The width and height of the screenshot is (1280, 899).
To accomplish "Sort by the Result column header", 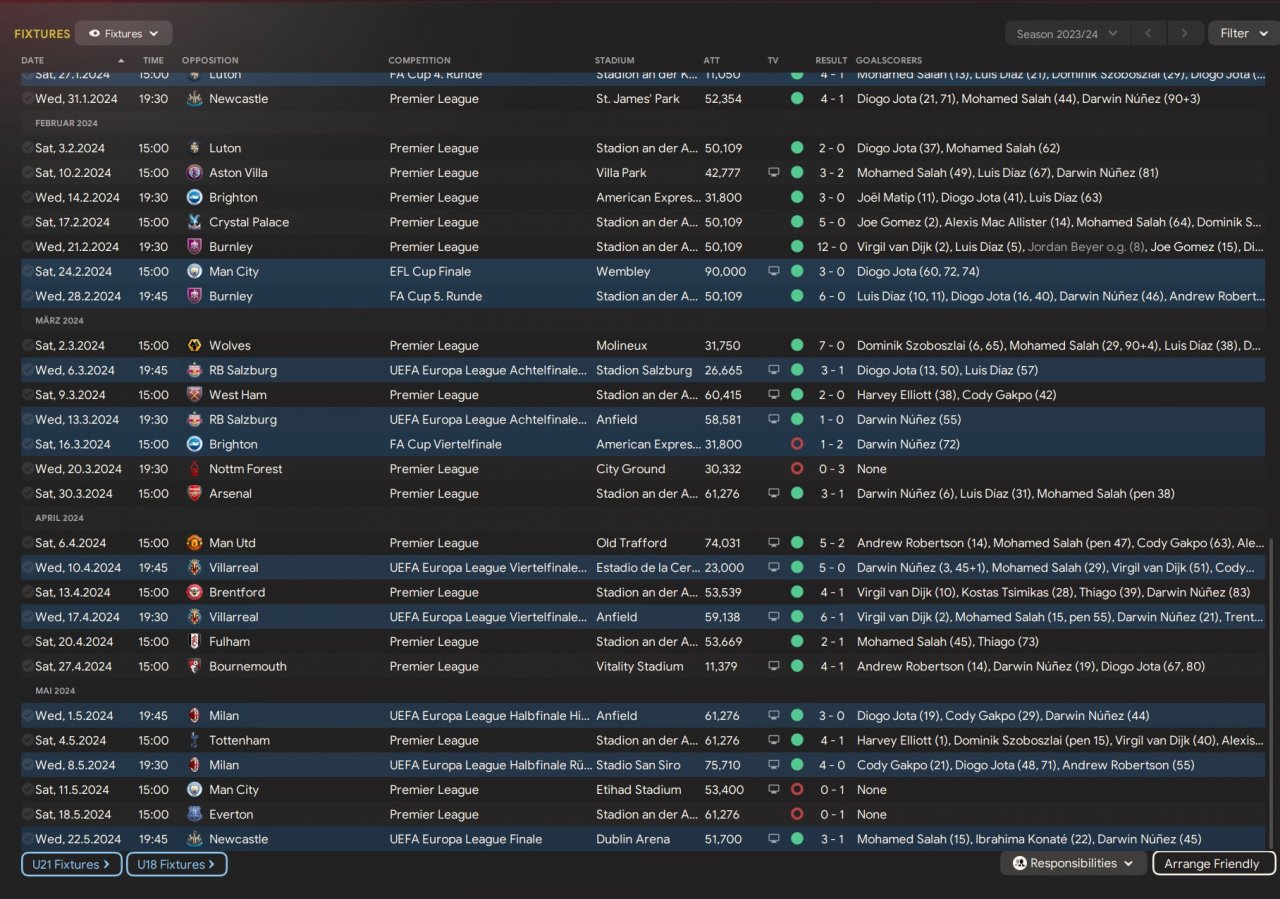I will [831, 60].
